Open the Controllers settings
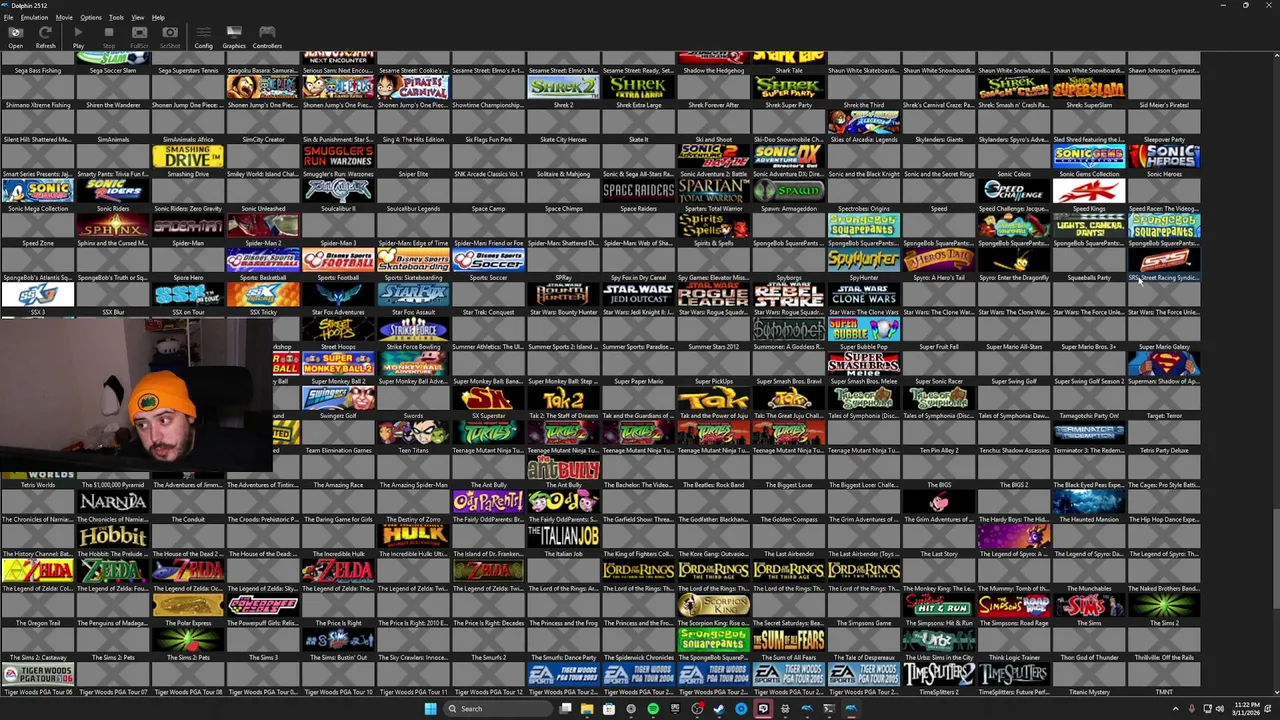 tap(267, 37)
